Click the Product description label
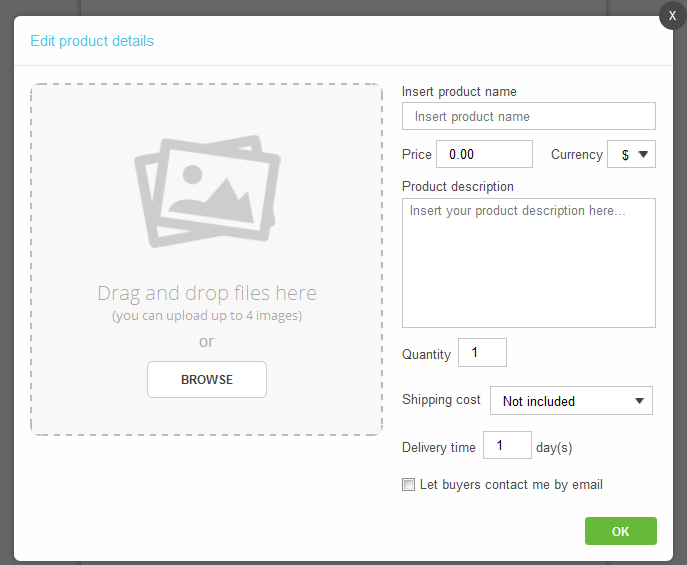The height and width of the screenshot is (565, 687). point(458,187)
